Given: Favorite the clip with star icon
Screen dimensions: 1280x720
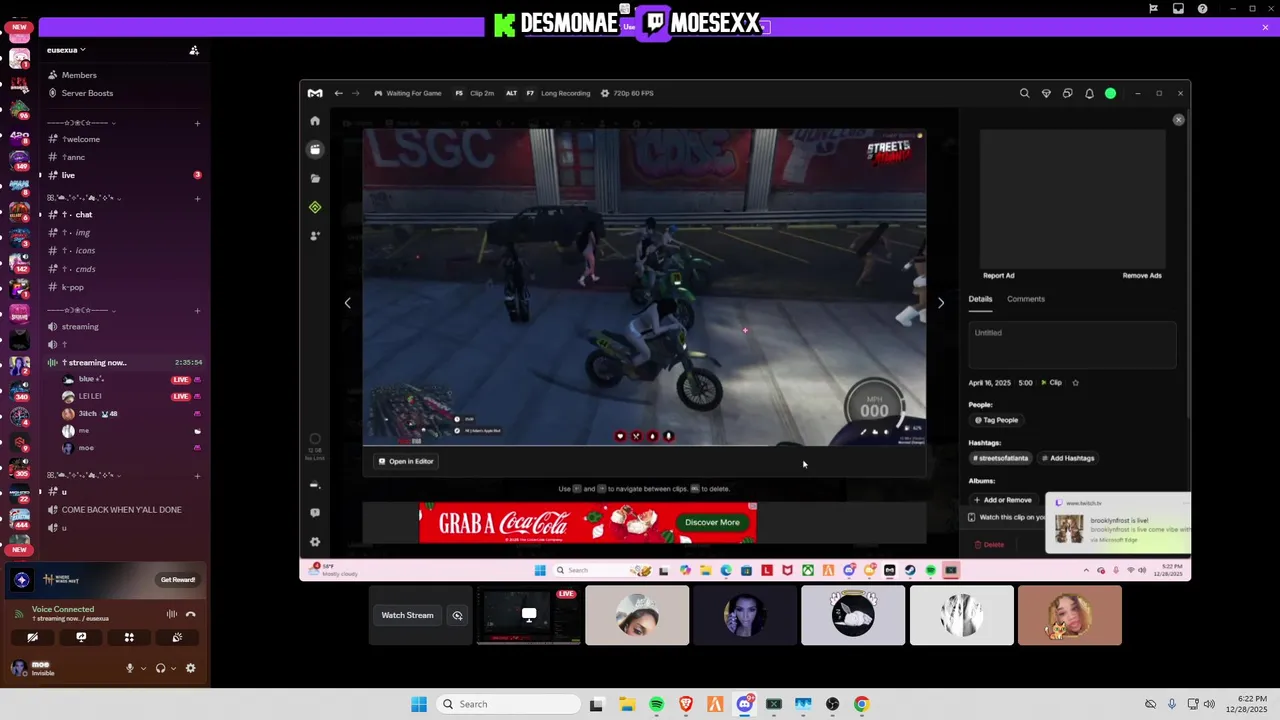Looking at the screenshot, I should coord(1076,382).
